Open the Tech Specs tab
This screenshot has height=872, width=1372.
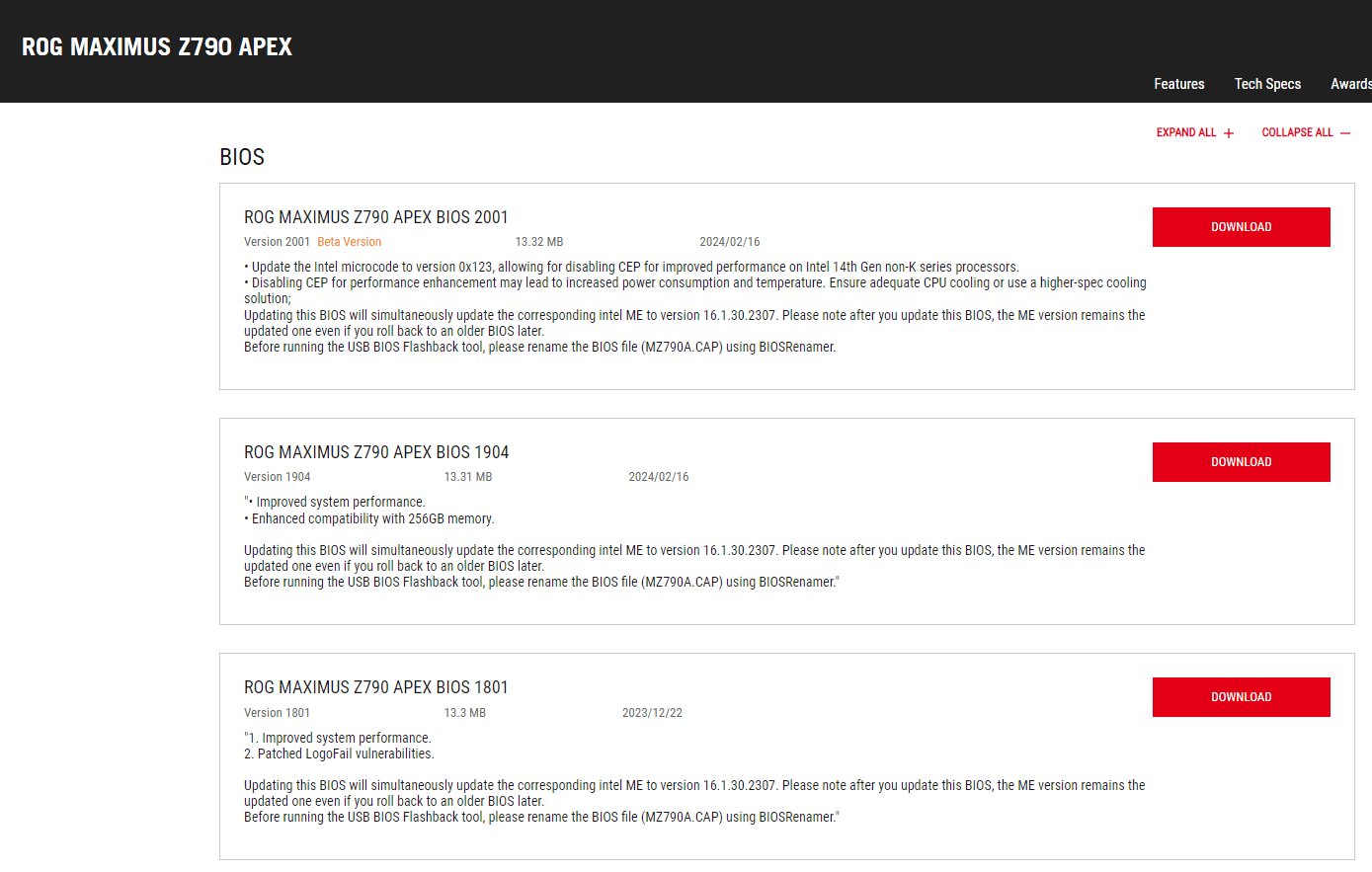pyautogui.click(x=1267, y=84)
